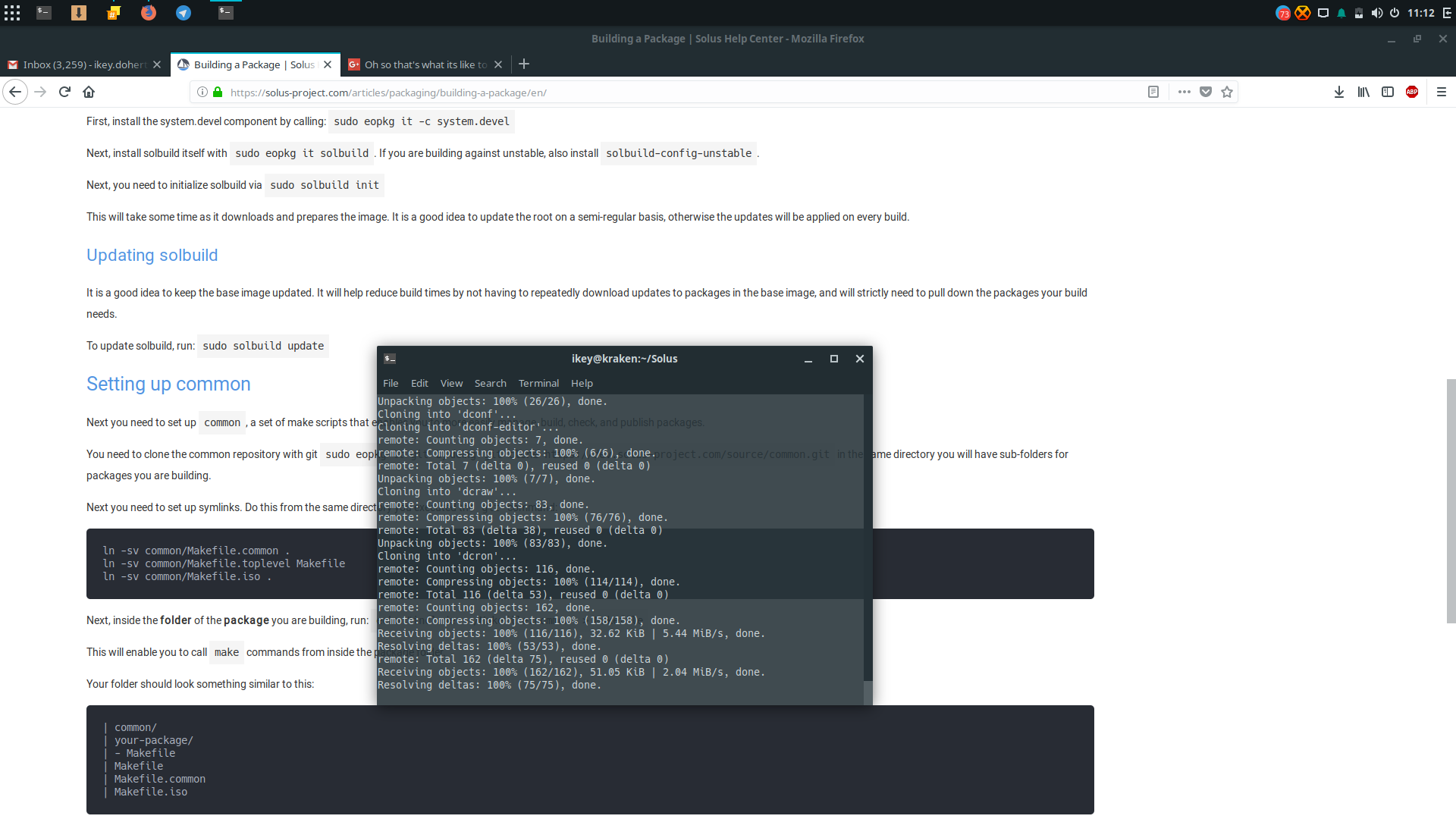1456x819 pixels.
Task: Bookmark this page with the star icon
Action: point(1227,92)
